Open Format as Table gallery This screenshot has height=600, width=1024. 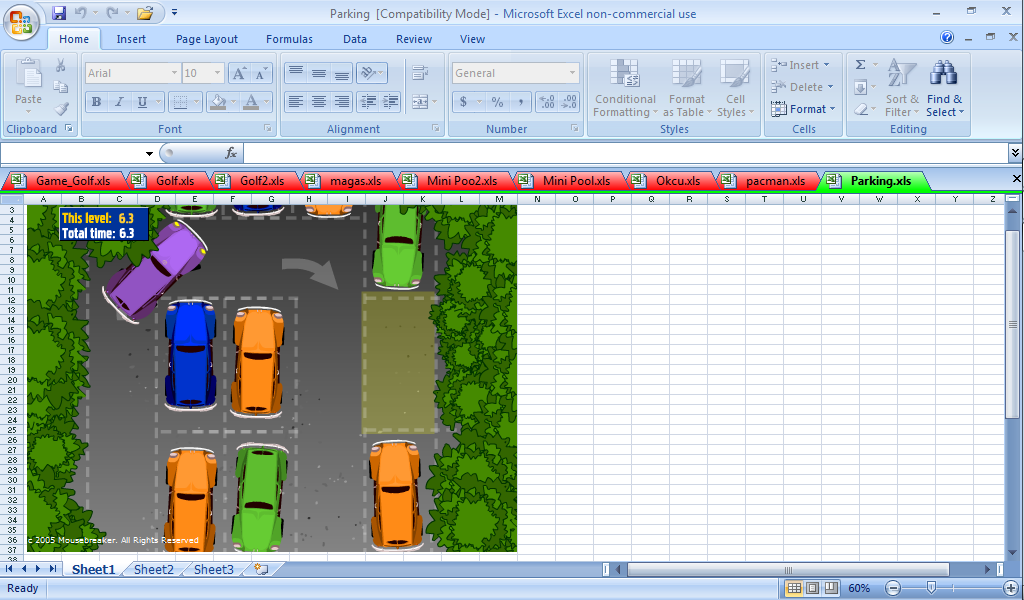coord(686,89)
